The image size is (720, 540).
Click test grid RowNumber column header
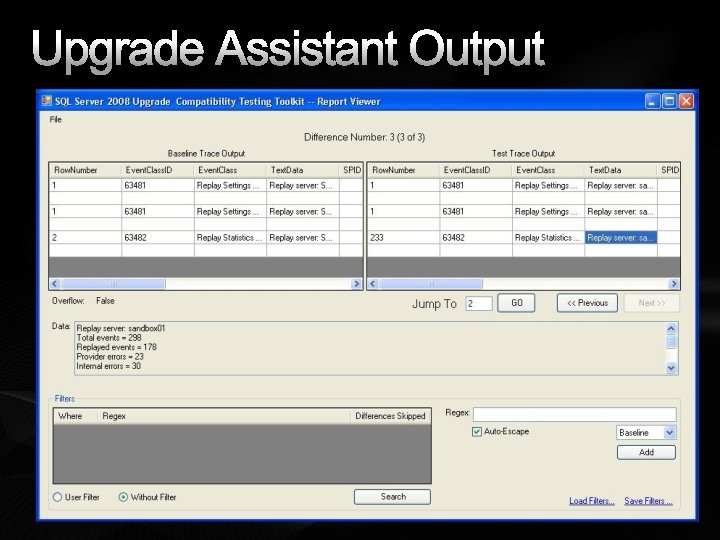403,170
